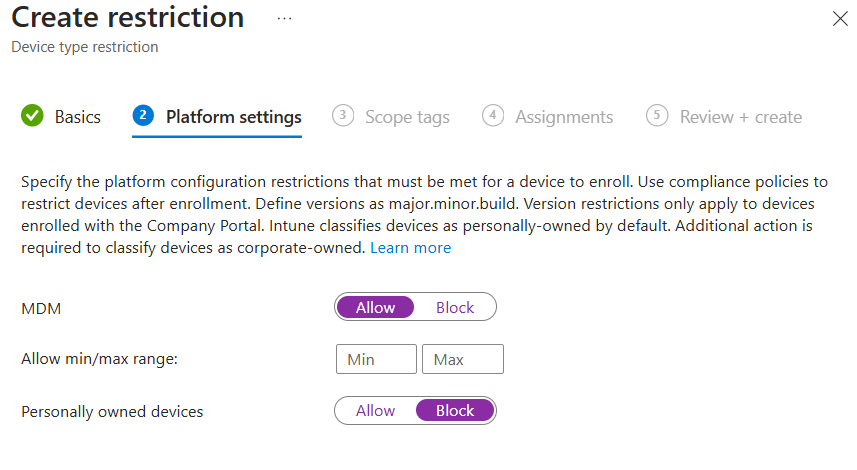Open the Assignments tab
Screen dimensions: 857x470
(x=564, y=117)
